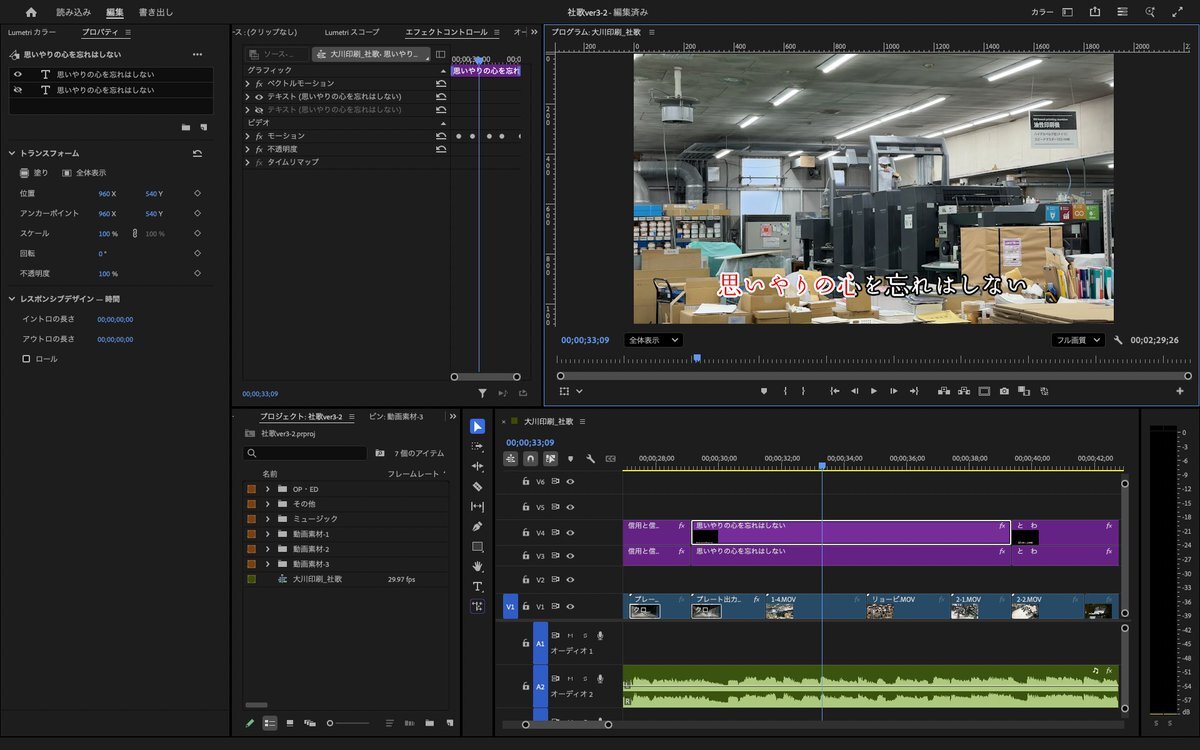Image resolution: width=1200 pixels, height=750 pixels.
Task: Click the 塗り fill button in Transform
Action: [34, 173]
